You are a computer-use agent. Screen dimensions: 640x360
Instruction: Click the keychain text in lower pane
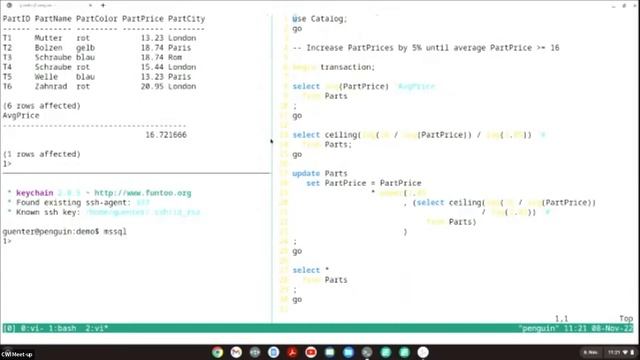point(35,193)
